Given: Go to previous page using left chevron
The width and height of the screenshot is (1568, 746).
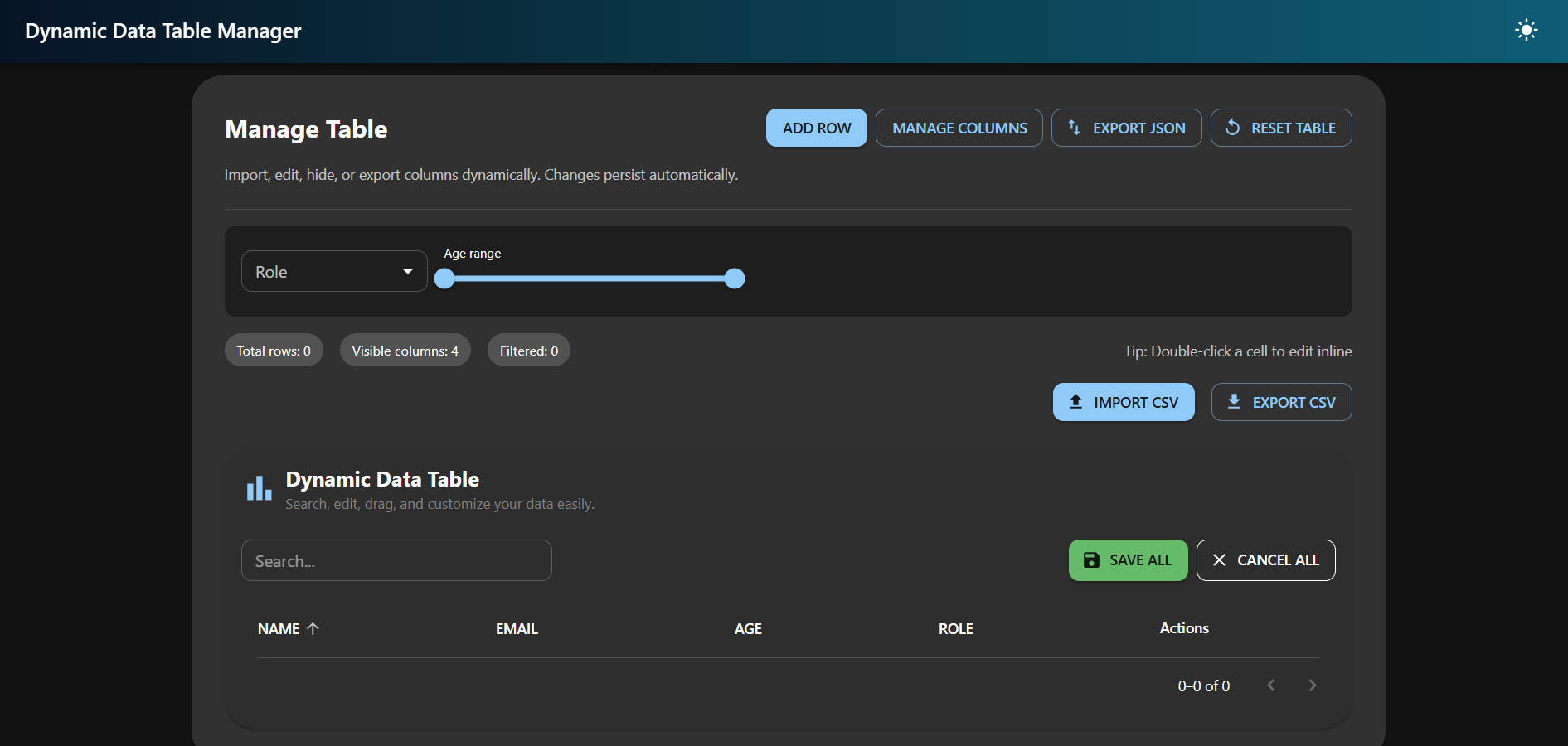Looking at the screenshot, I should click(1270, 685).
